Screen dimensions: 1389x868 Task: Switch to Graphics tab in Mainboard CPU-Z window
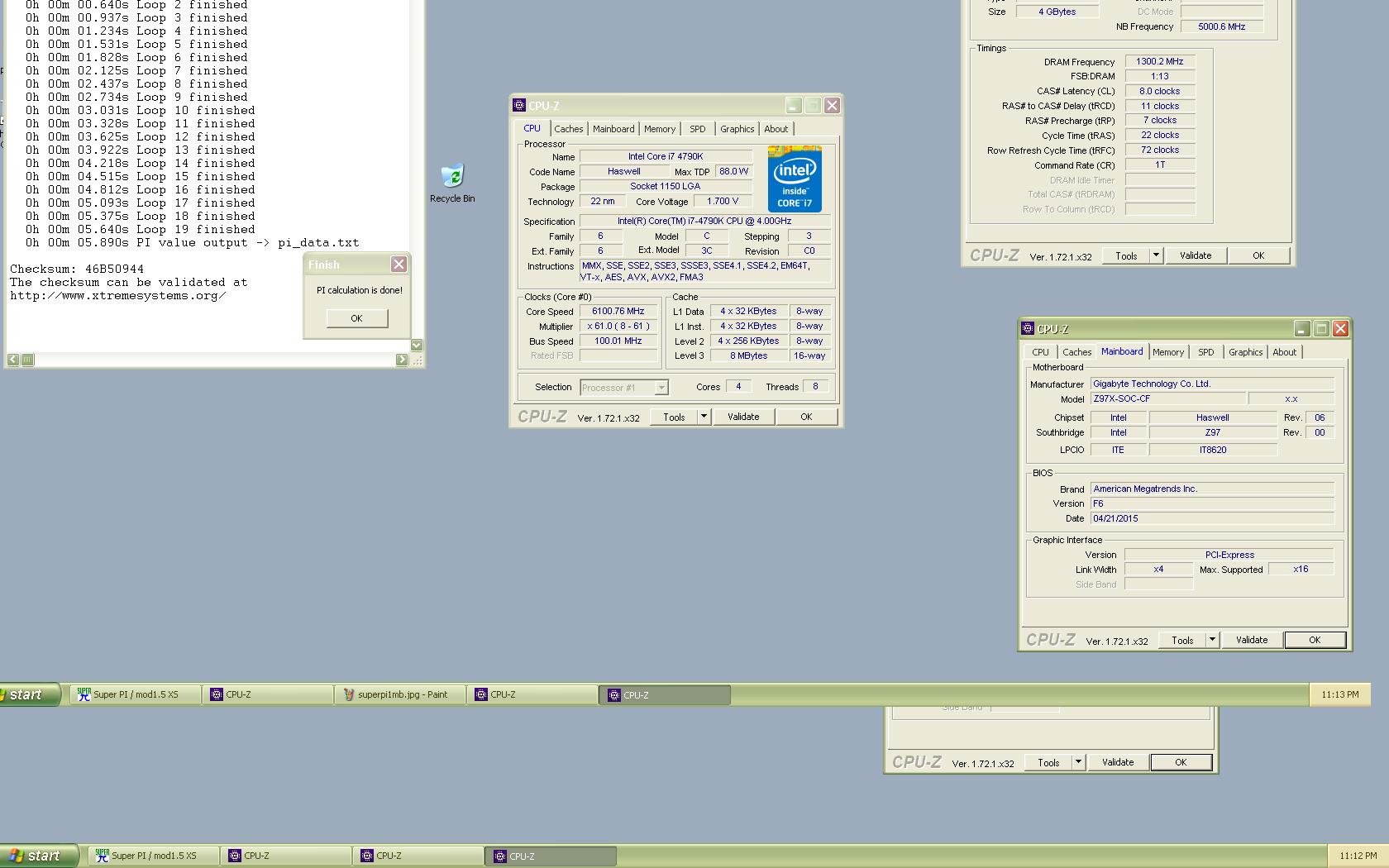click(1245, 352)
